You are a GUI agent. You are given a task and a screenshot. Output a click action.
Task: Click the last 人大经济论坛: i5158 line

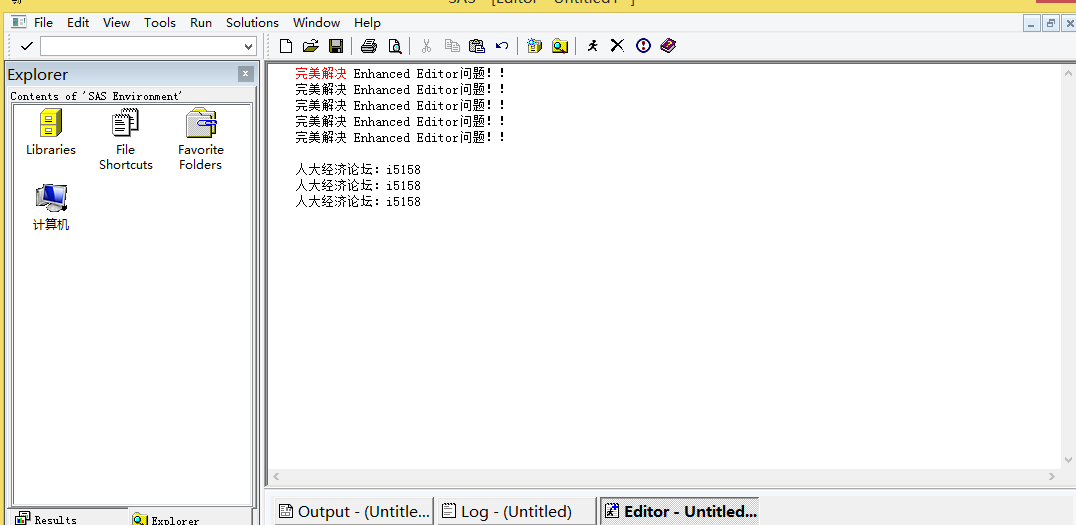coord(358,202)
